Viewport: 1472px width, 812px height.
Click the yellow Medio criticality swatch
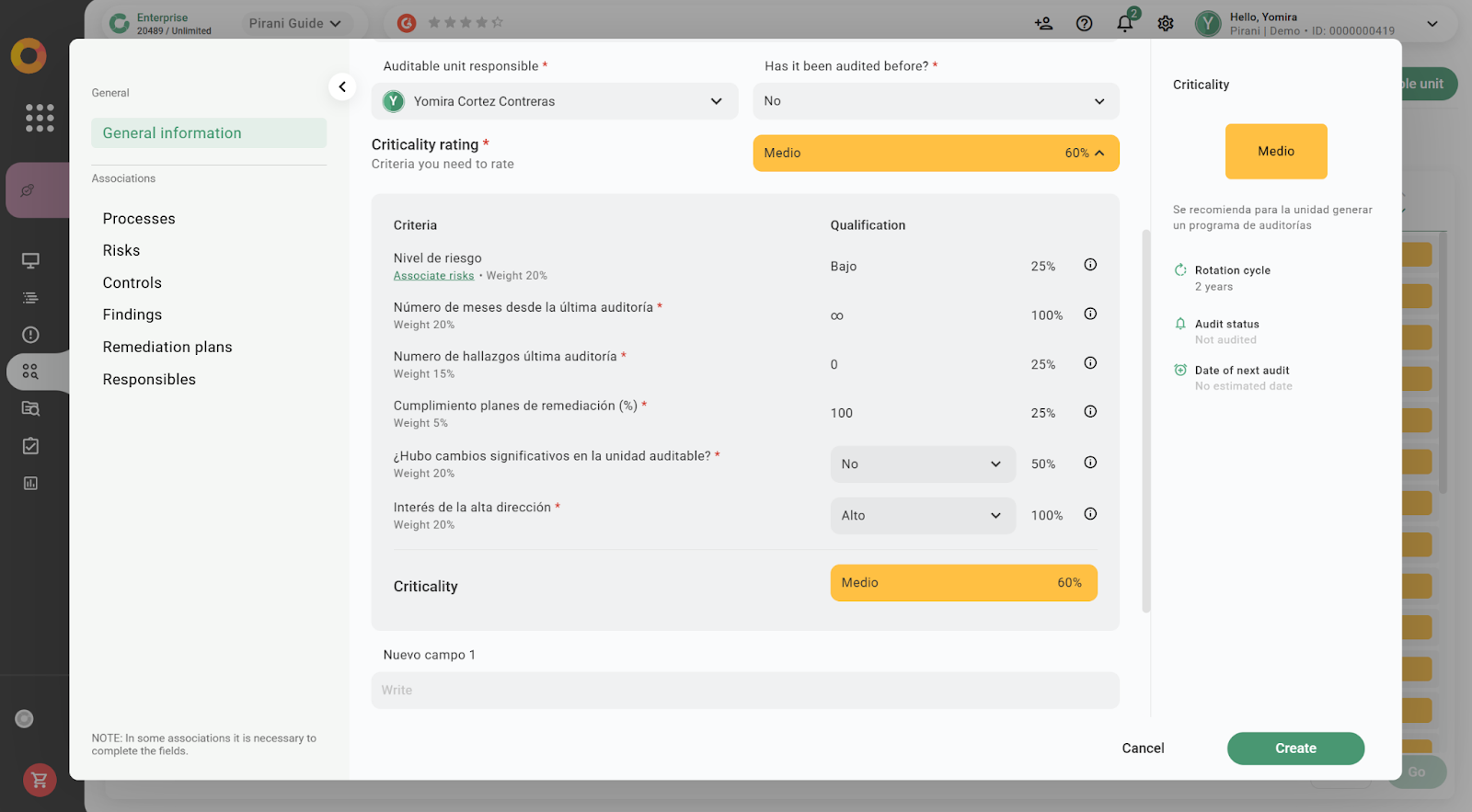pyautogui.click(x=1276, y=152)
